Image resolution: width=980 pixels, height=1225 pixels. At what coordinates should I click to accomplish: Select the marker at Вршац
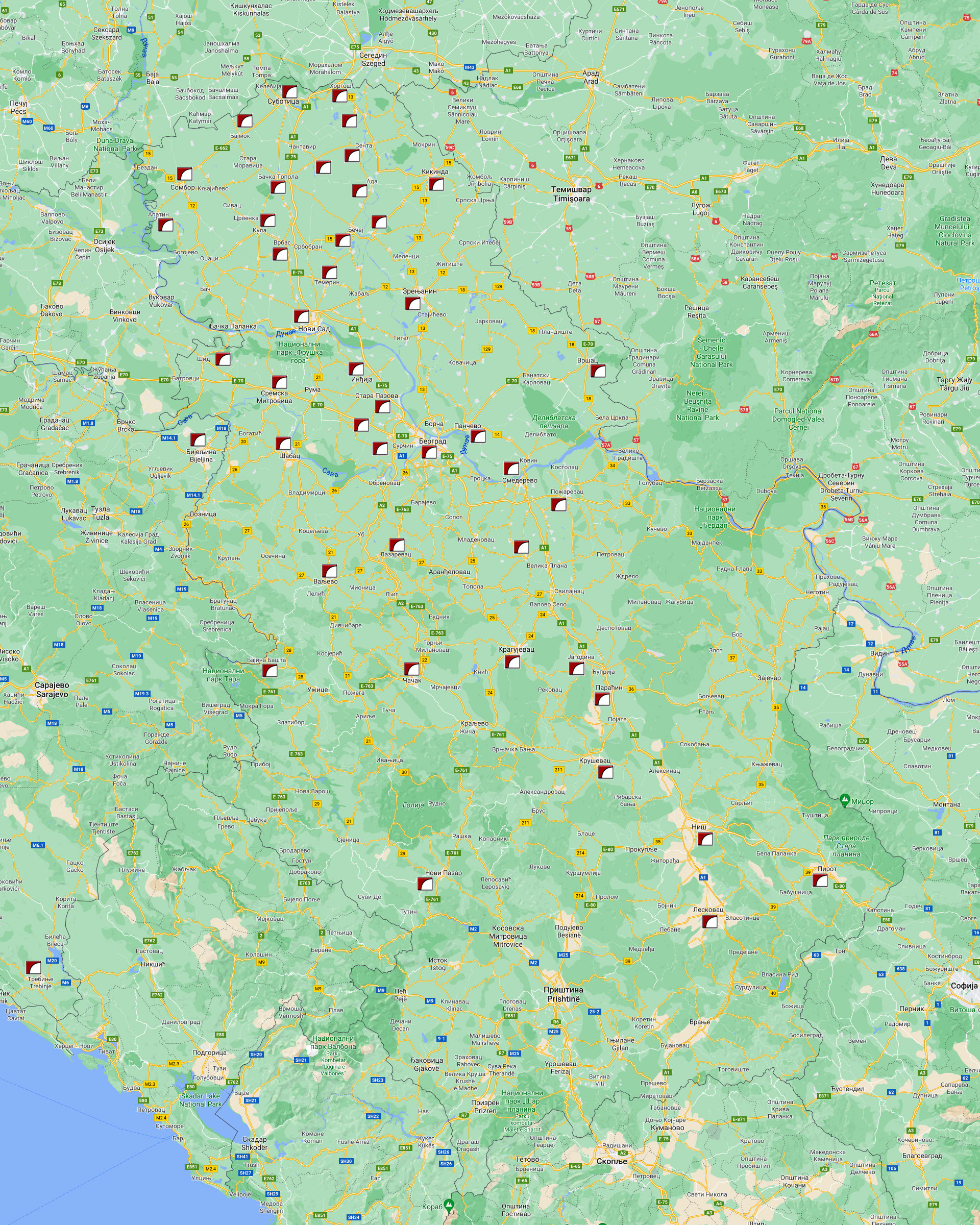tap(598, 371)
